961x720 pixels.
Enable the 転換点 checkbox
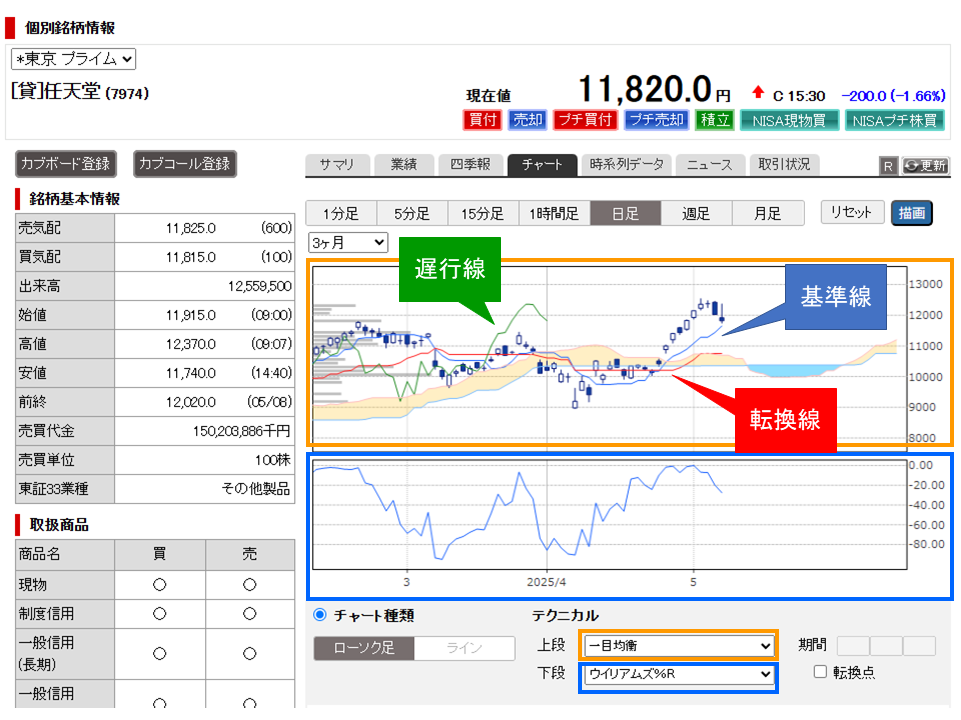point(820,672)
